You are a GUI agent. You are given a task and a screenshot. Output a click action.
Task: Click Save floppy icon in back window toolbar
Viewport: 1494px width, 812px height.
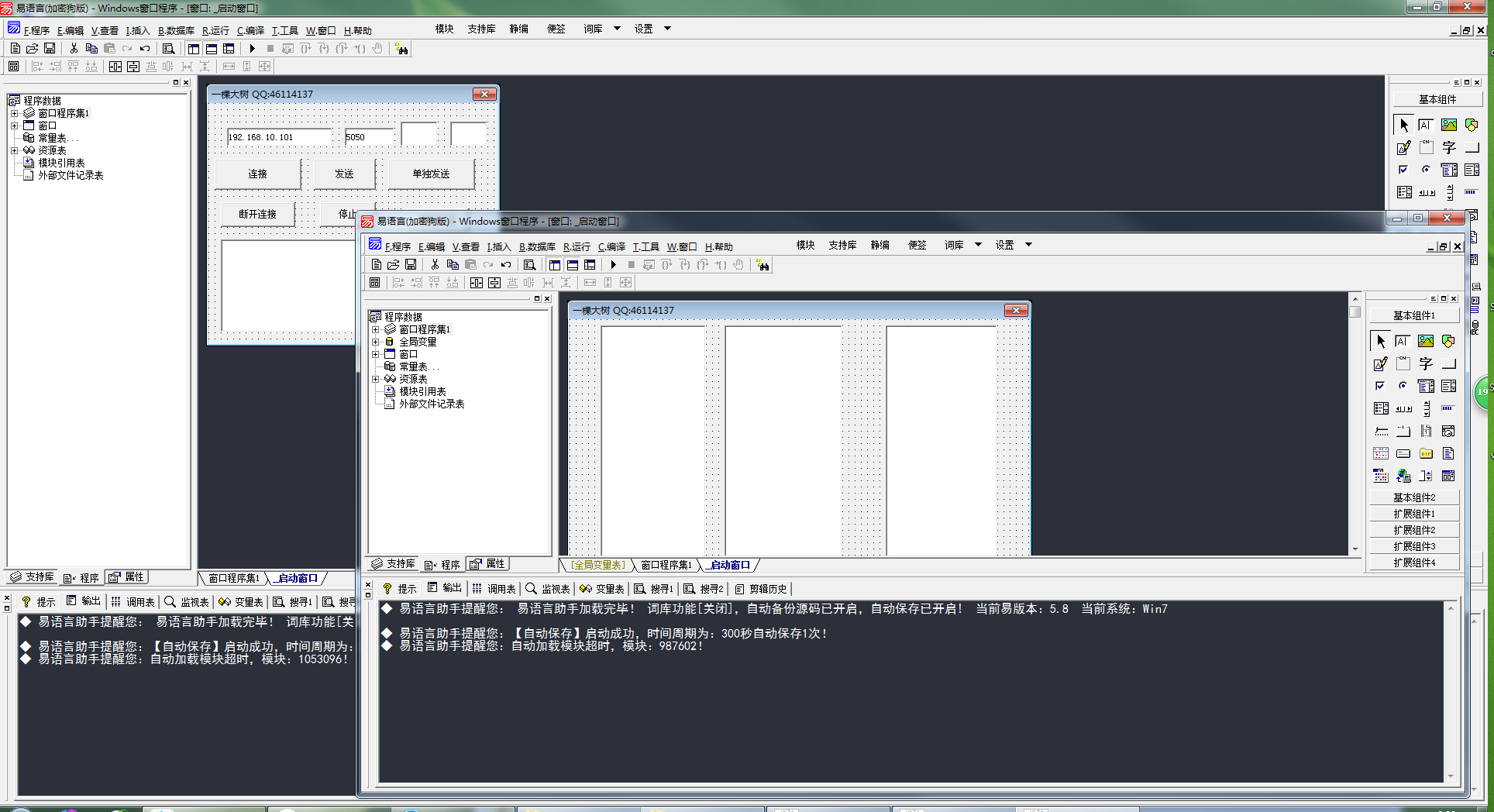click(50, 49)
